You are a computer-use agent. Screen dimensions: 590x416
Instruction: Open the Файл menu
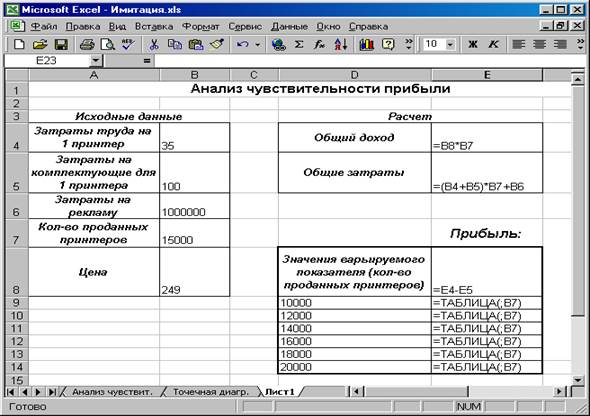44,26
